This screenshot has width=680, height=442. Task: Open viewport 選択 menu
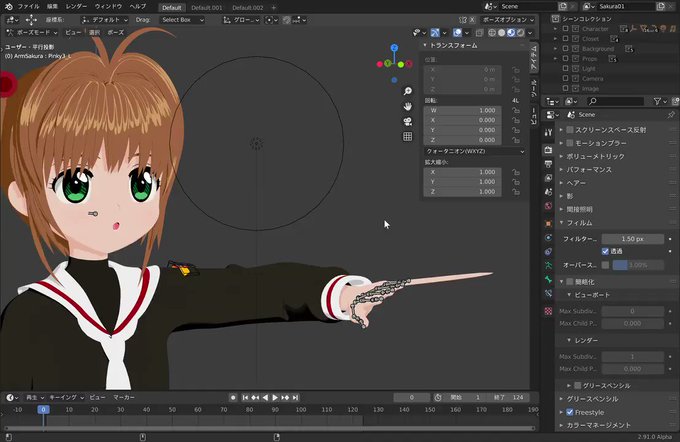click(x=94, y=33)
